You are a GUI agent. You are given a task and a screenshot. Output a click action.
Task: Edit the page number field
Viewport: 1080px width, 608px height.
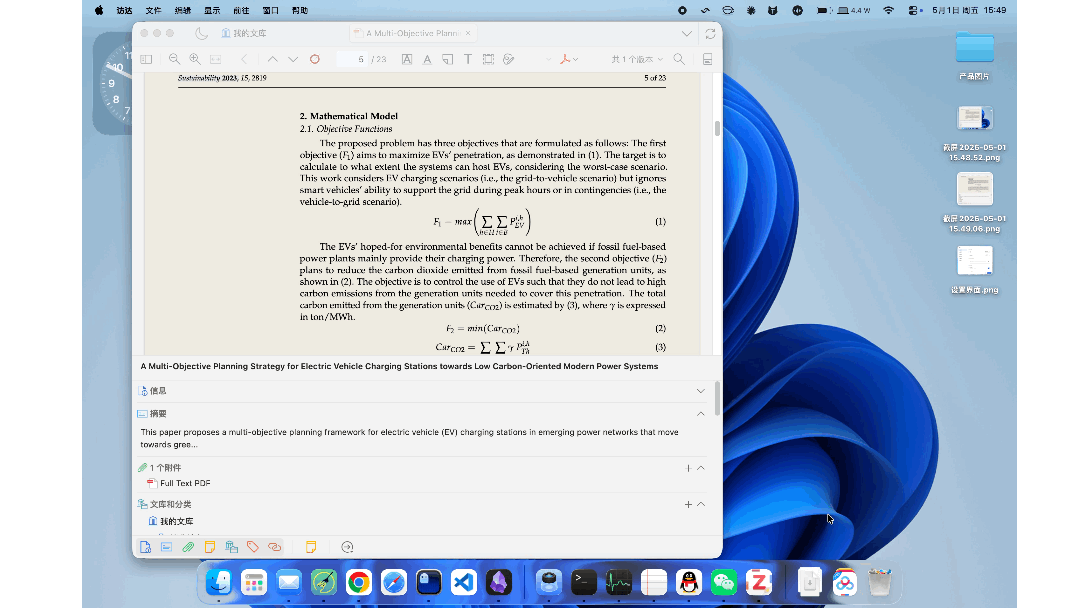pos(352,59)
